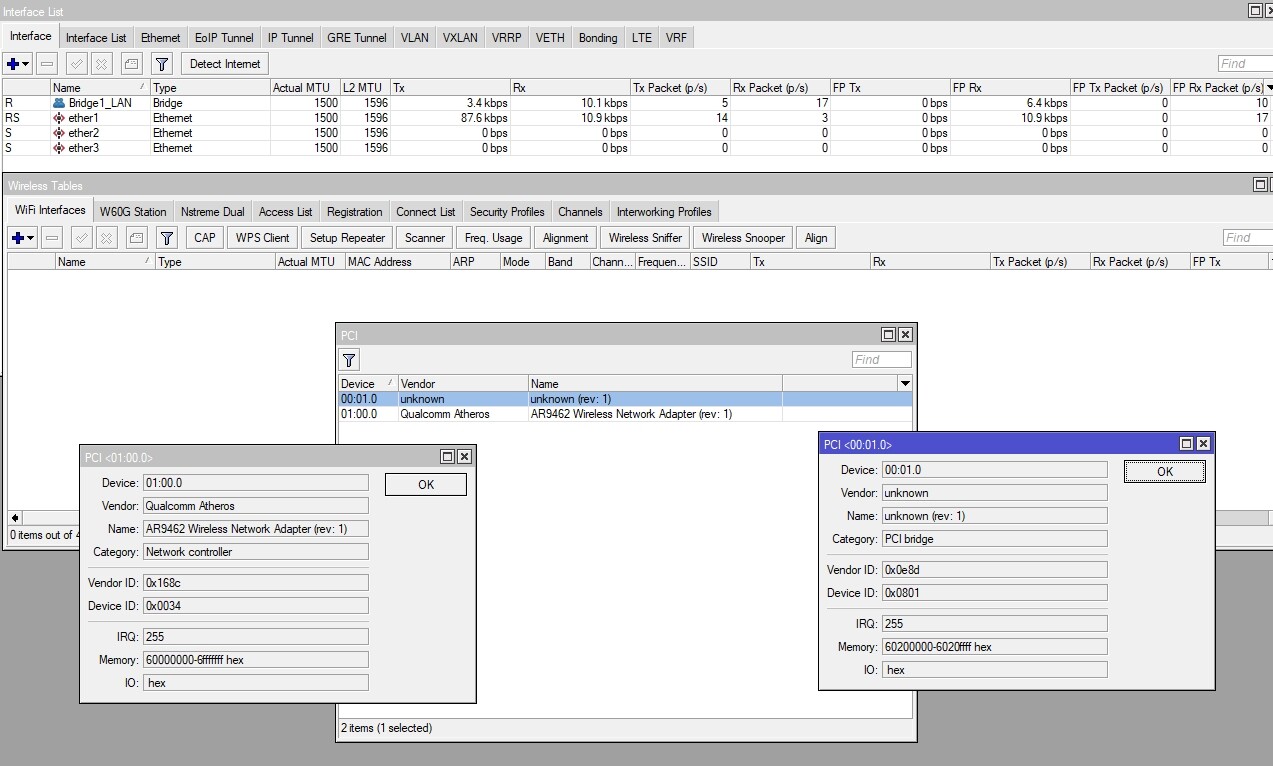Click the filter funnel icon in PCI window
The width and height of the screenshot is (1273, 766).
click(349, 361)
